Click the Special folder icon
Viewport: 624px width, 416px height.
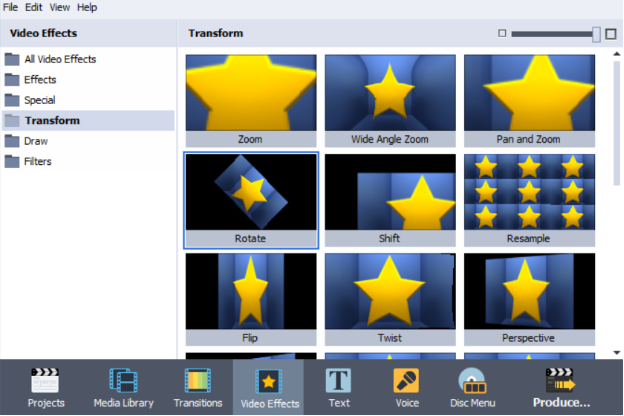tap(12, 100)
